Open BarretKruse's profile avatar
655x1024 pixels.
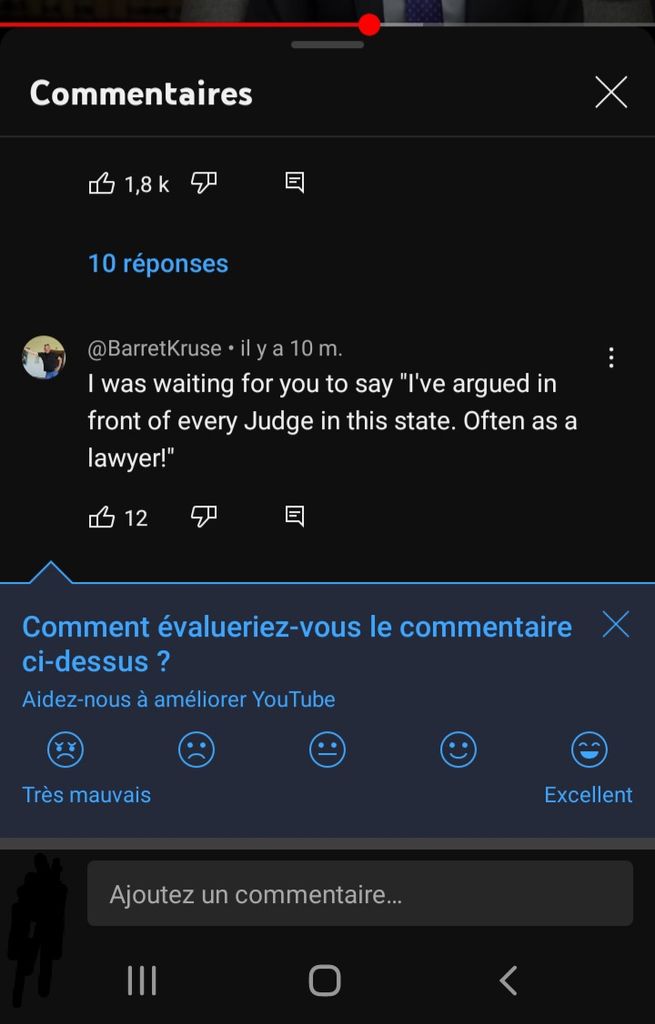tap(44, 358)
